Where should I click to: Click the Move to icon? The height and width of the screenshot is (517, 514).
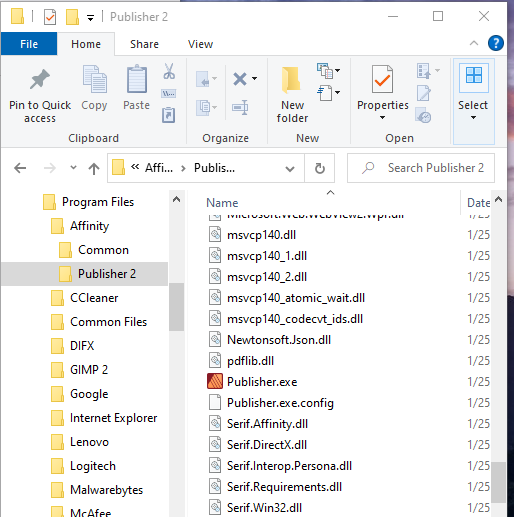click(203, 79)
